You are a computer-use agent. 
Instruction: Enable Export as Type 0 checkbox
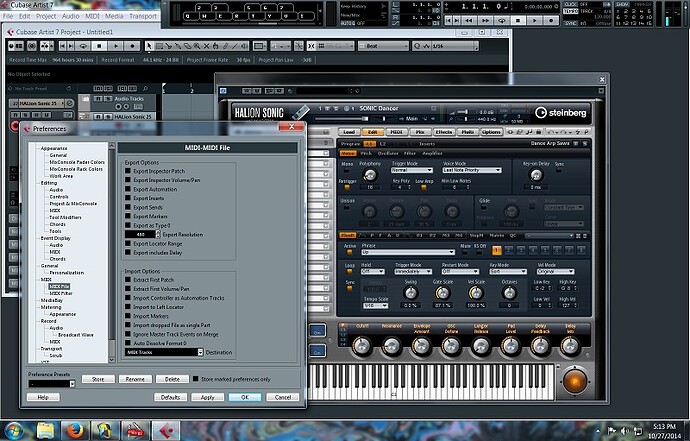click(x=128, y=225)
